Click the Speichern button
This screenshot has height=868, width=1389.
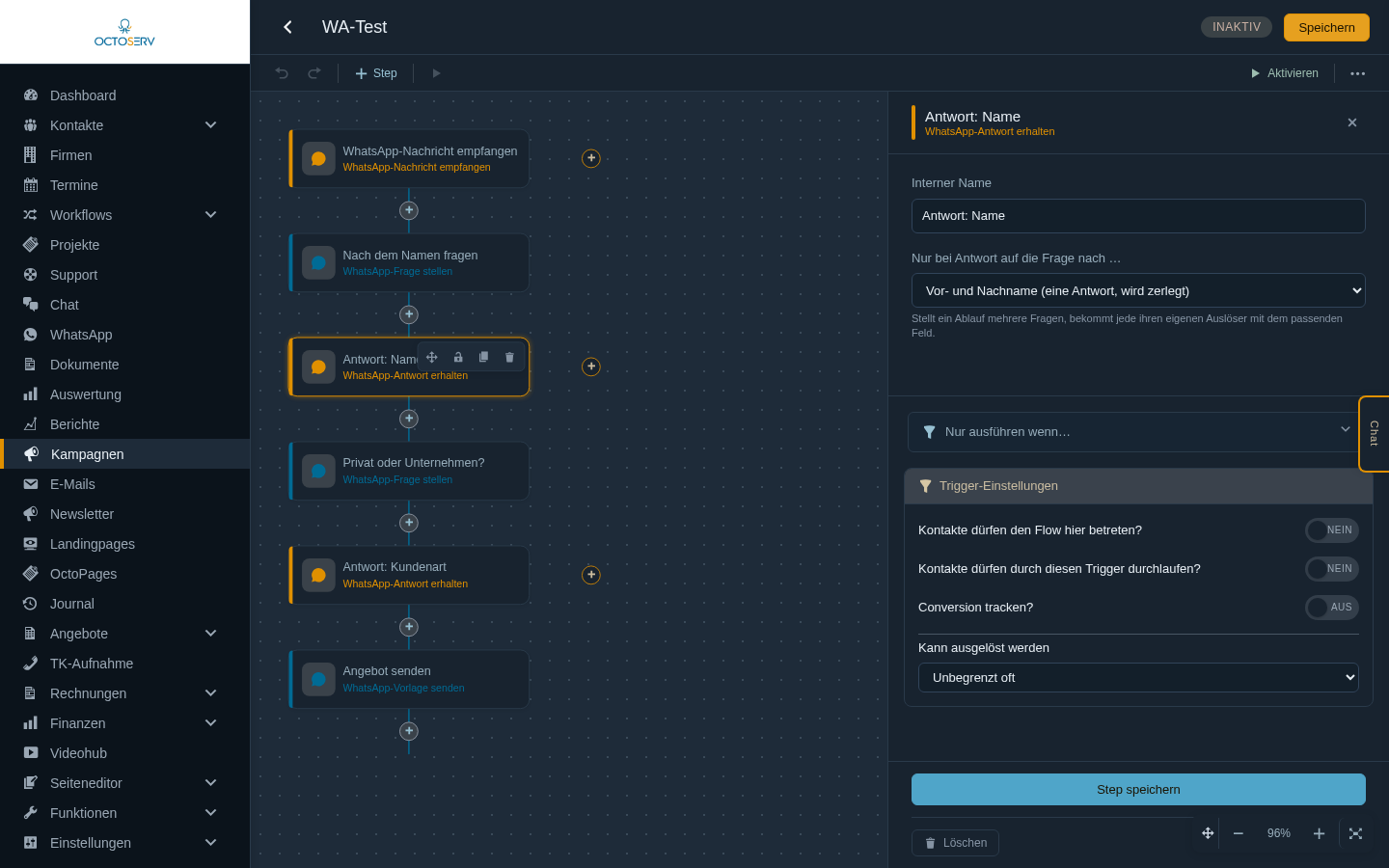tap(1326, 27)
